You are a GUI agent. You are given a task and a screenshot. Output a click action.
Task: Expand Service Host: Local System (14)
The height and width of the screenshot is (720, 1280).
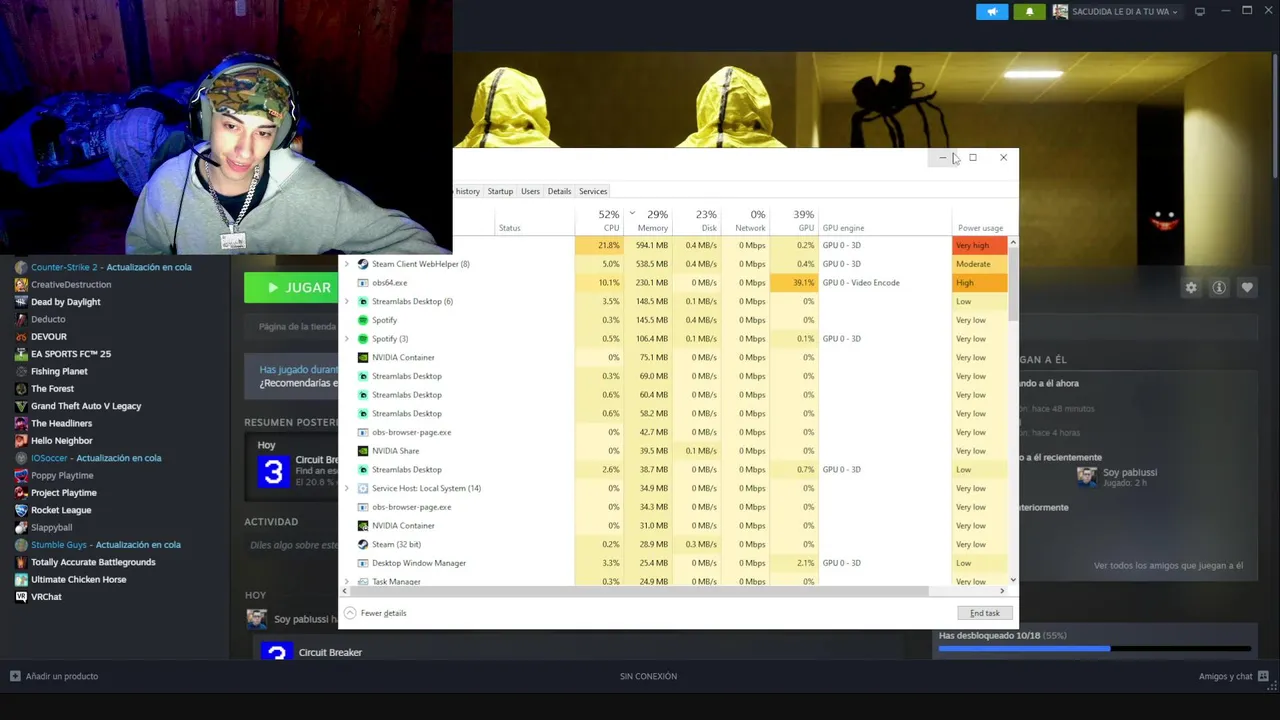click(x=347, y=488)
